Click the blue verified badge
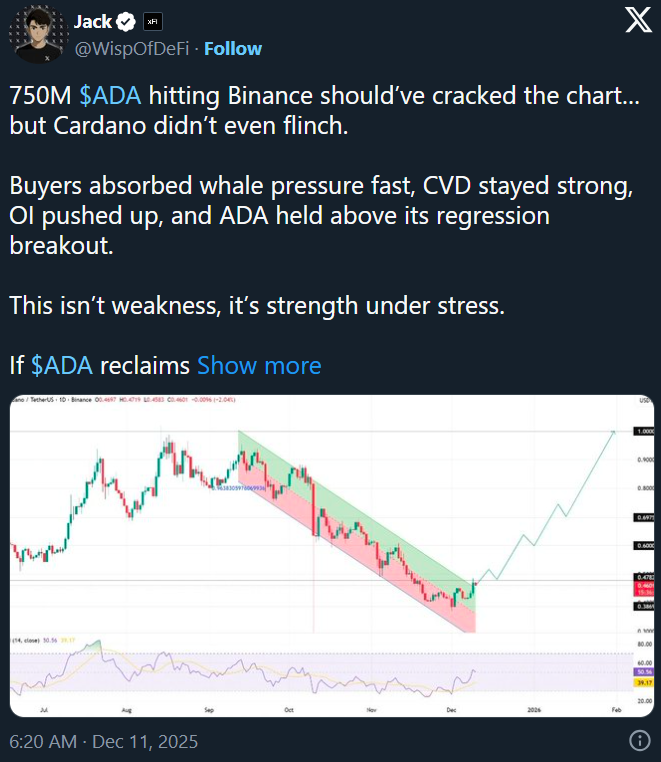661x762 pixels. click(128, 21)
